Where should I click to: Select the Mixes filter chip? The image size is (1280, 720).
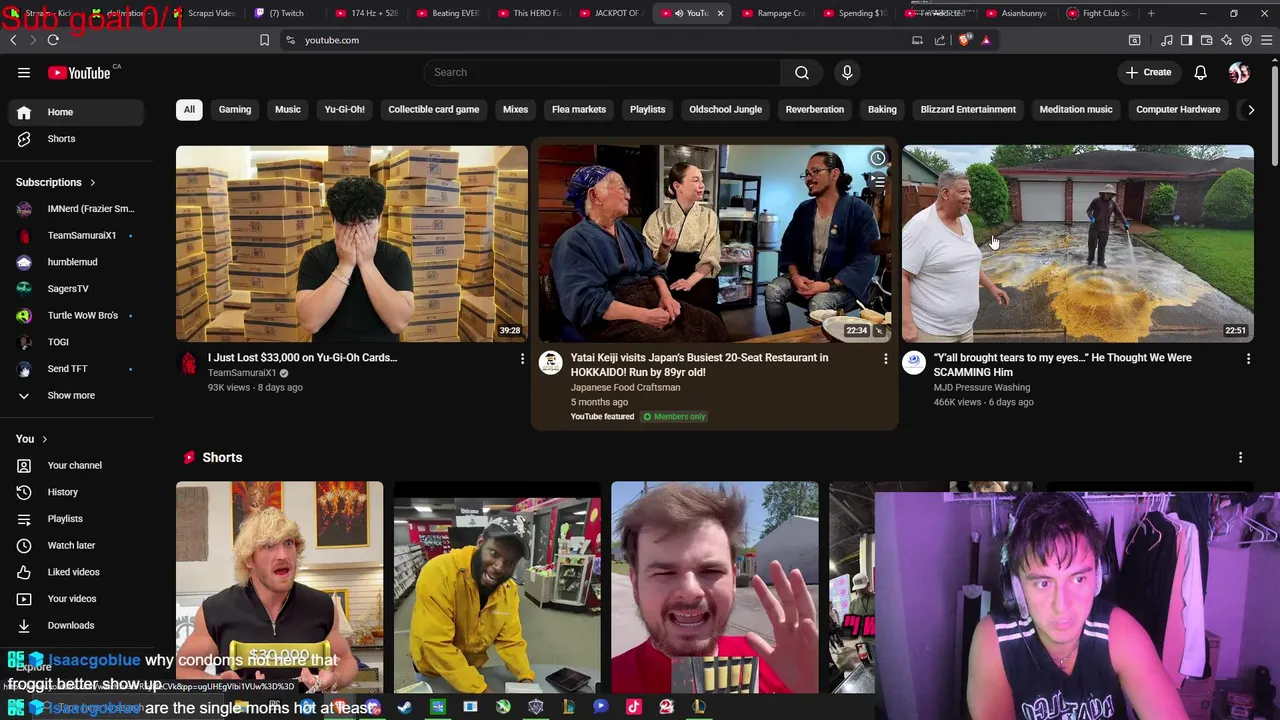click(515, 110)
